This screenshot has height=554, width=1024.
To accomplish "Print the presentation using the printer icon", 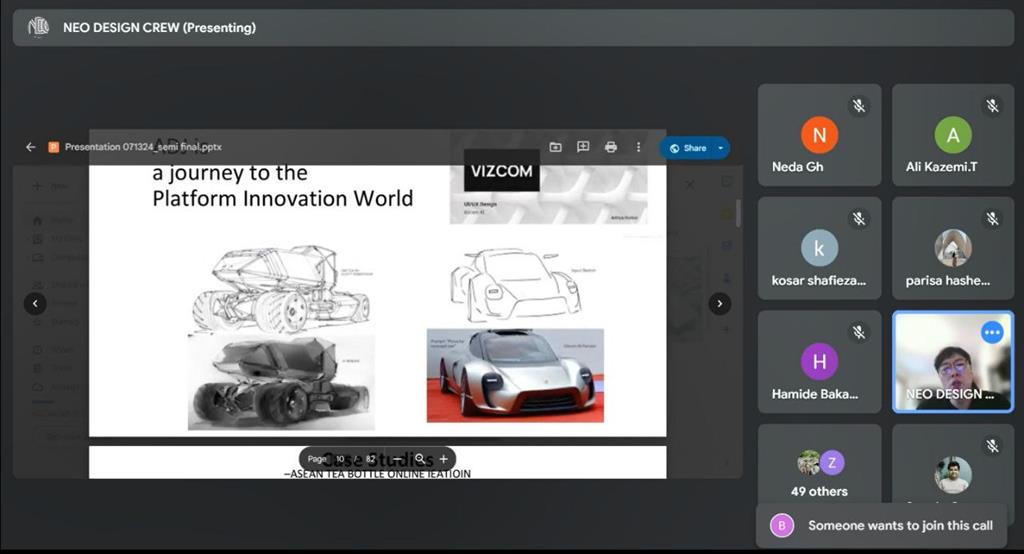I will pyautogui.click(x=611, y=147).
